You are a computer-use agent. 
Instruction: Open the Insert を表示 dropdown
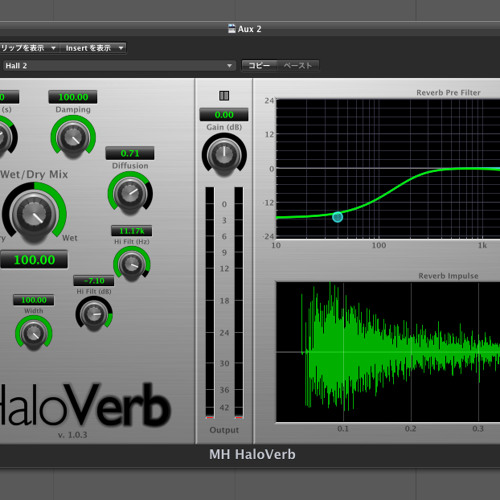pyautogui.click(x=93, y=48)
